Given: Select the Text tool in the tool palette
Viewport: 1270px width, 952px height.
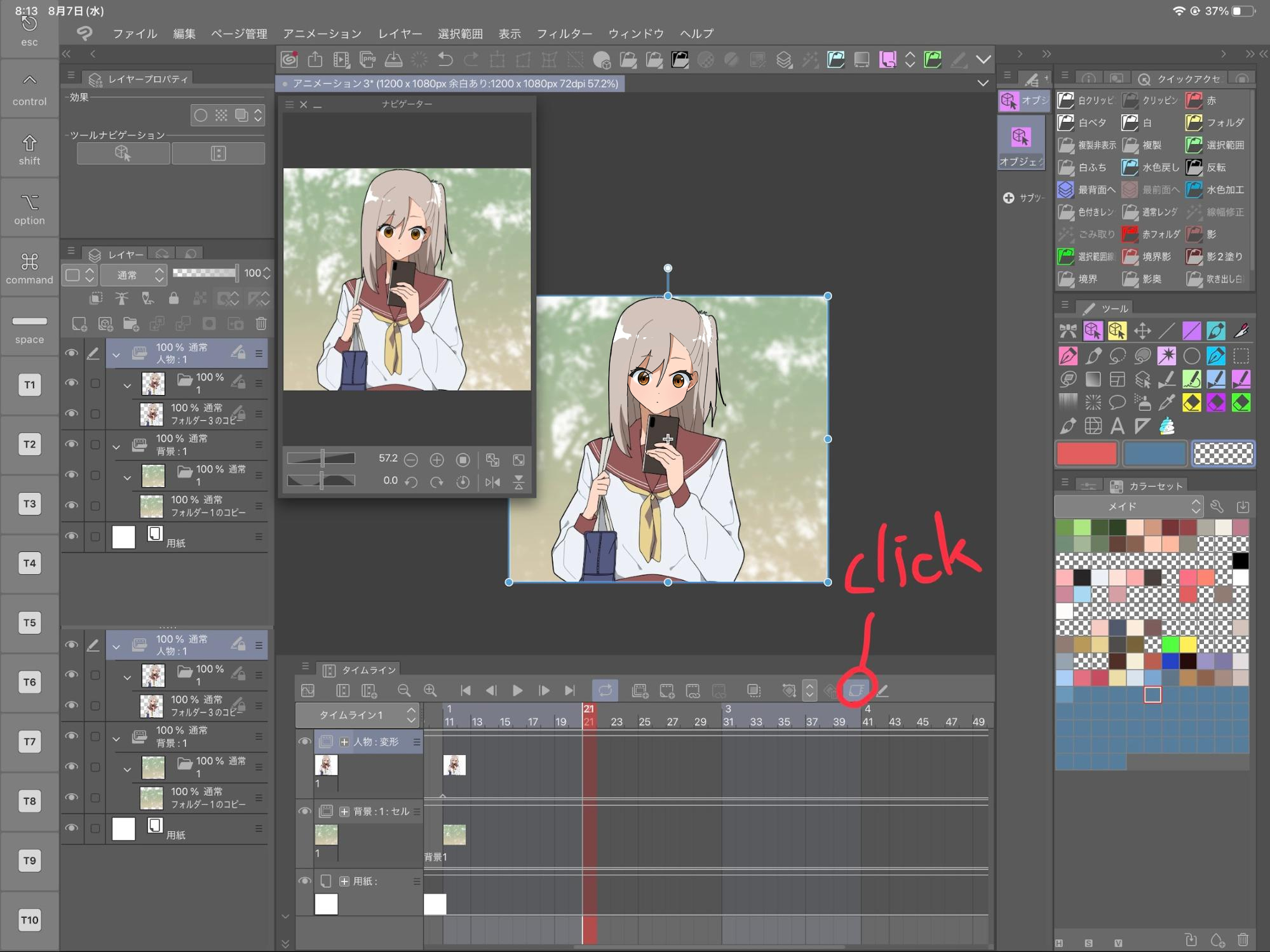Looking at the screenshot, I should point(1116,426).
